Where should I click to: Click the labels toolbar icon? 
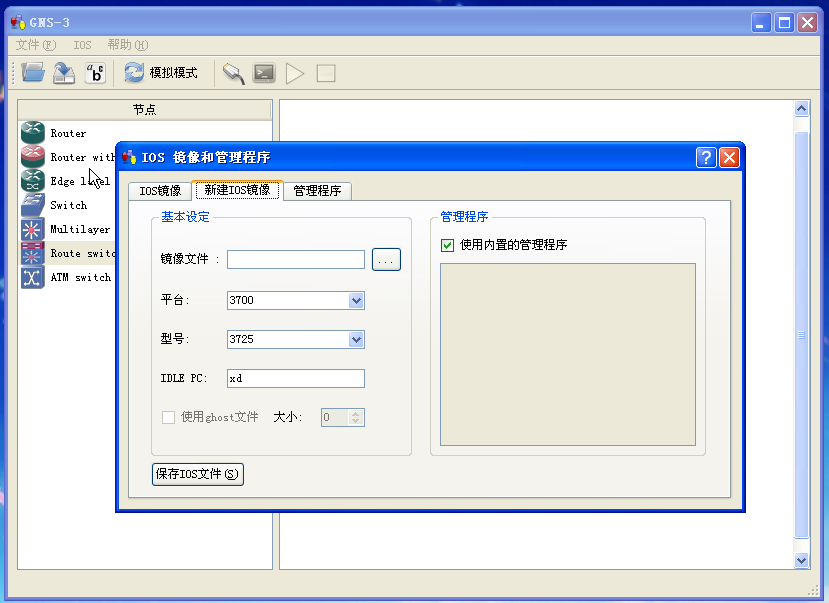[x=95, y=72]
